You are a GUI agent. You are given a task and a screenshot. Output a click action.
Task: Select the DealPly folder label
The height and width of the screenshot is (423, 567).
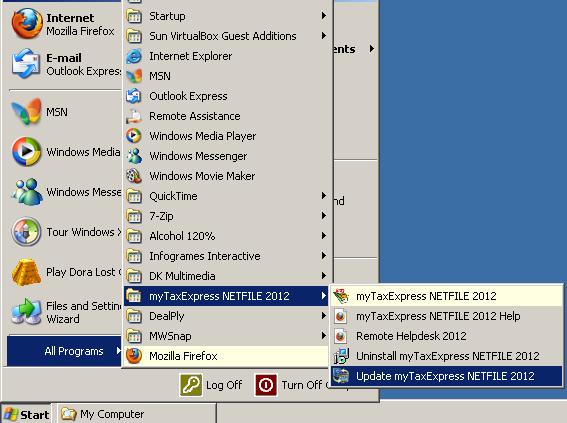click(x=167, y=316)
